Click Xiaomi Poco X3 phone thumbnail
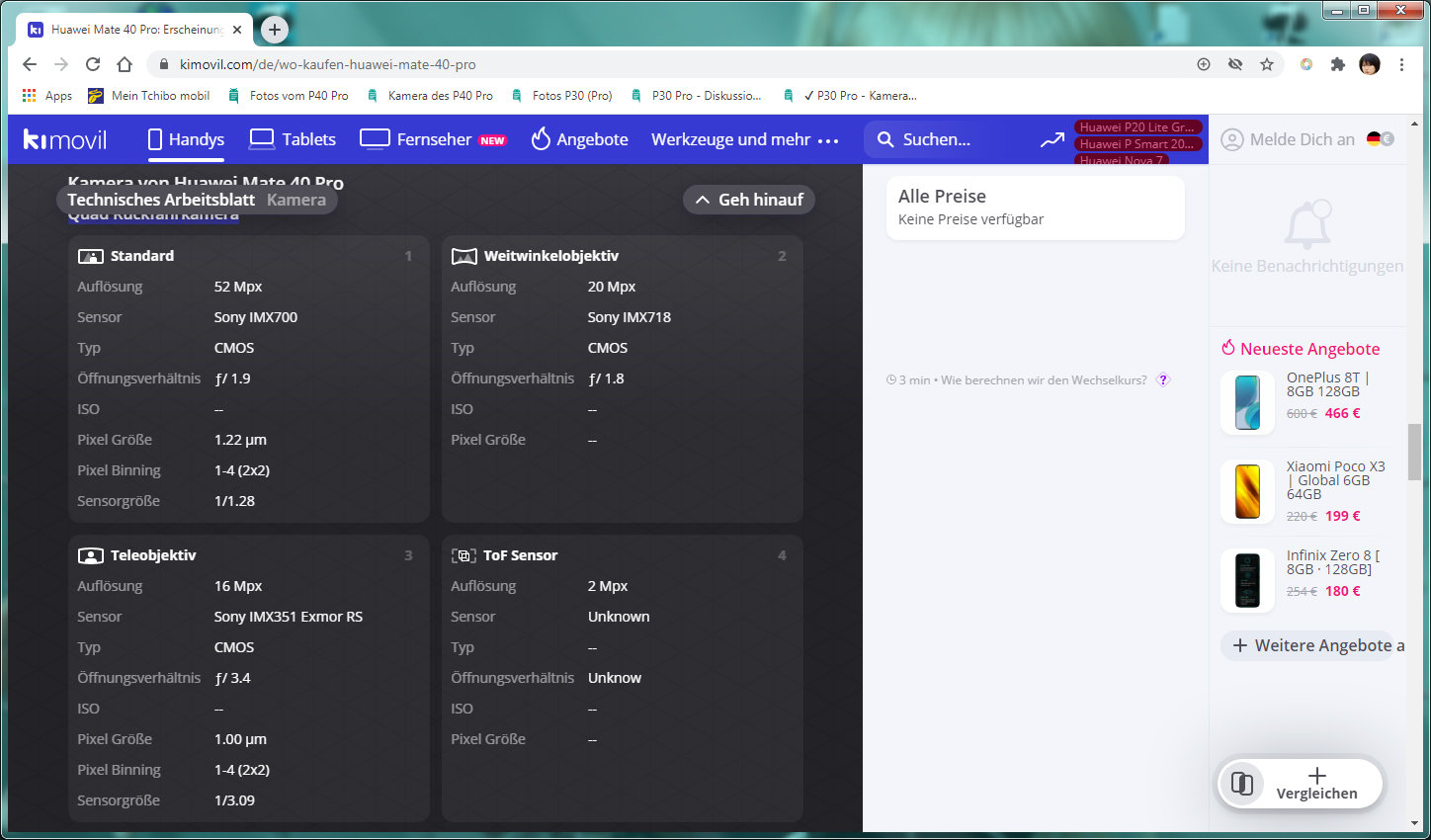Screen dimensions: 1431x840 tap(1248, 491)
